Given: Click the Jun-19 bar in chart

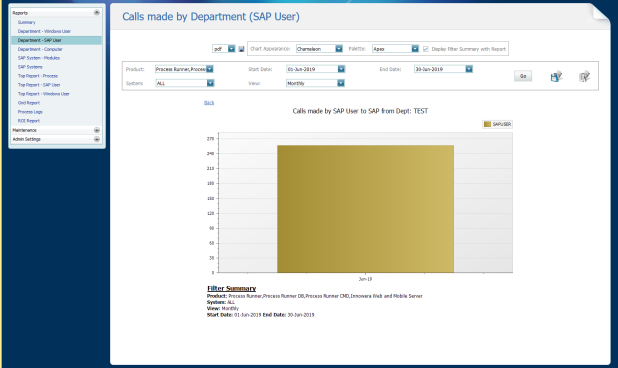Looking at the screenshot, I should [365, 209].
